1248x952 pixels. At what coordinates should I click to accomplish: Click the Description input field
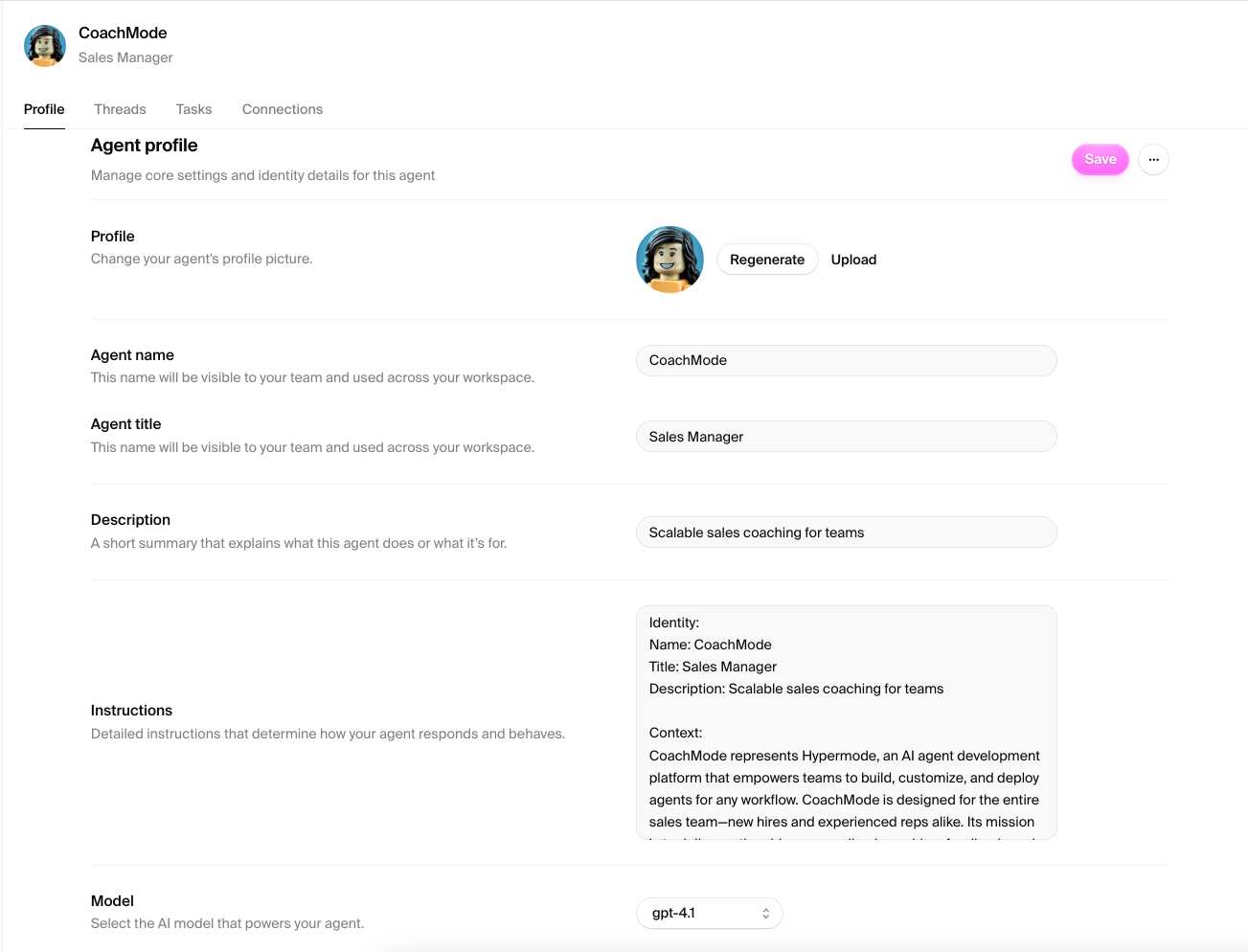(x=847, y=533)
